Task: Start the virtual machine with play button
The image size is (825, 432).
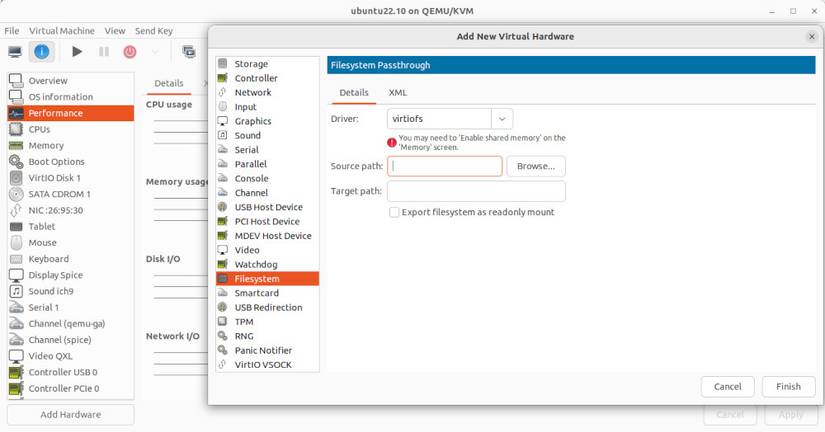Action: pyautogui.click(x=77, y=52)
